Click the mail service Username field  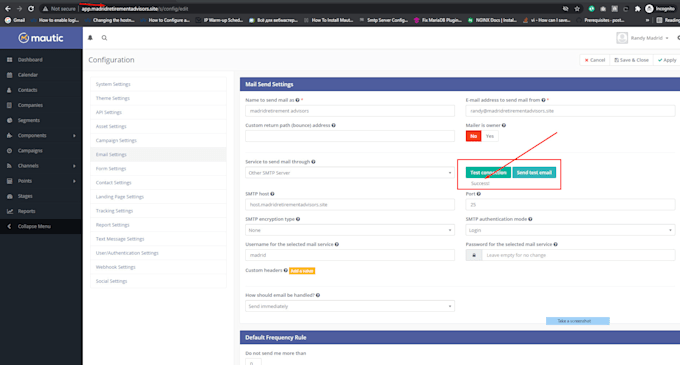(350, 255)
